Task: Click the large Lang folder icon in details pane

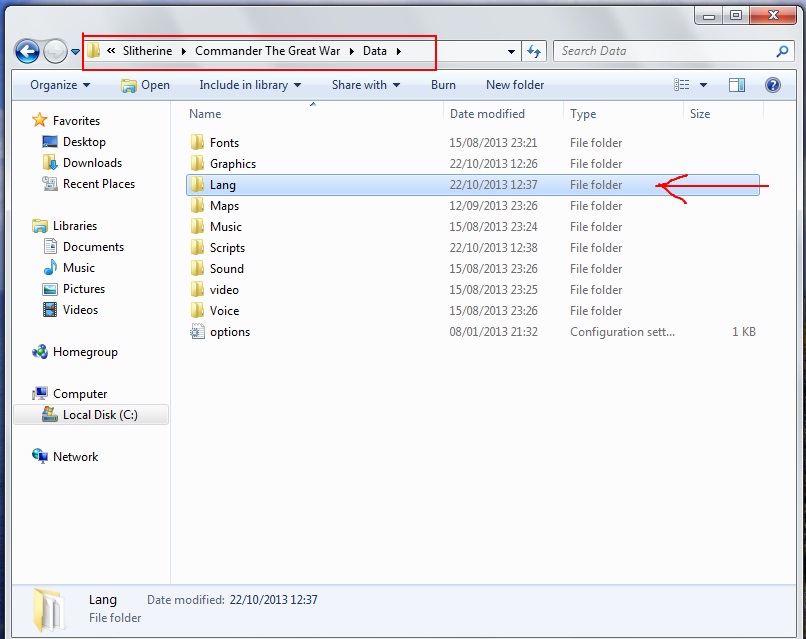Action: click(x=49, y=610)
